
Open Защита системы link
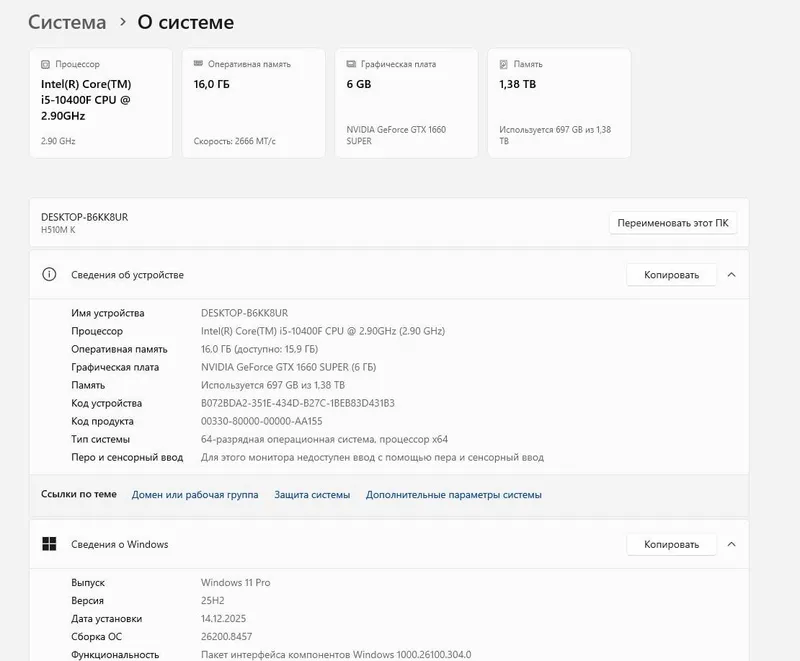pyautogui.click(x=312, y=495)
